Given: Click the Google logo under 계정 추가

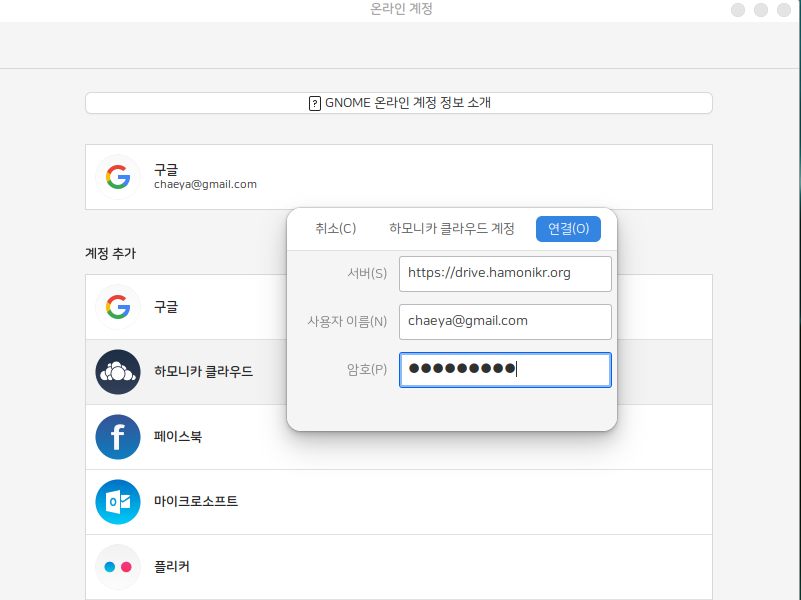Looking at the screenshot, I should pyautogui.click(x=118, y=307).
